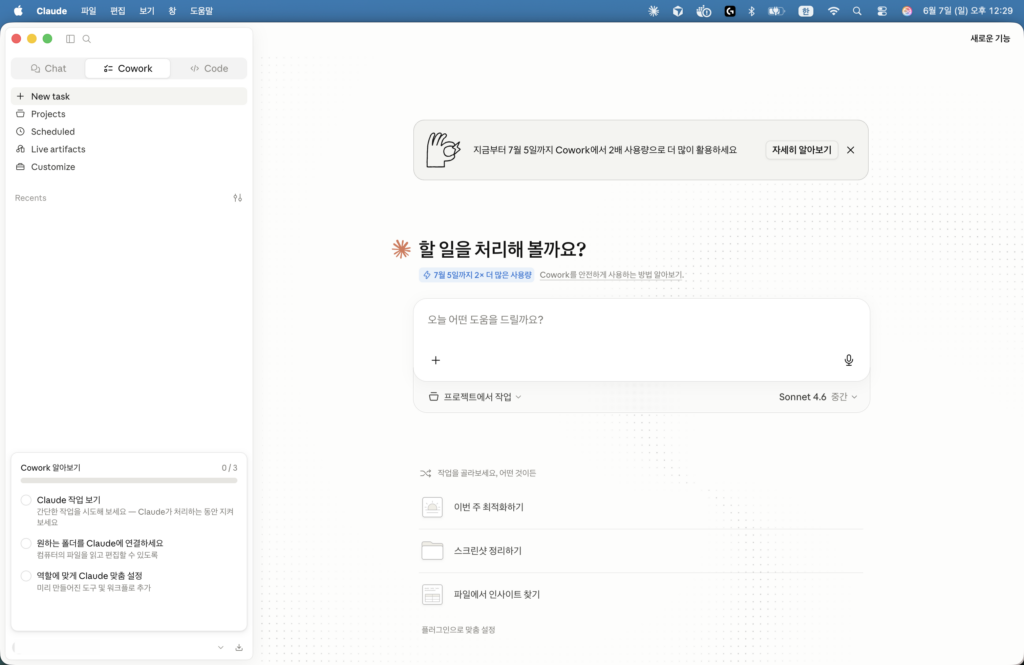Open Projects in the sidebar
The height and width of the screenshot is (665, 1024).
point(129,114)
